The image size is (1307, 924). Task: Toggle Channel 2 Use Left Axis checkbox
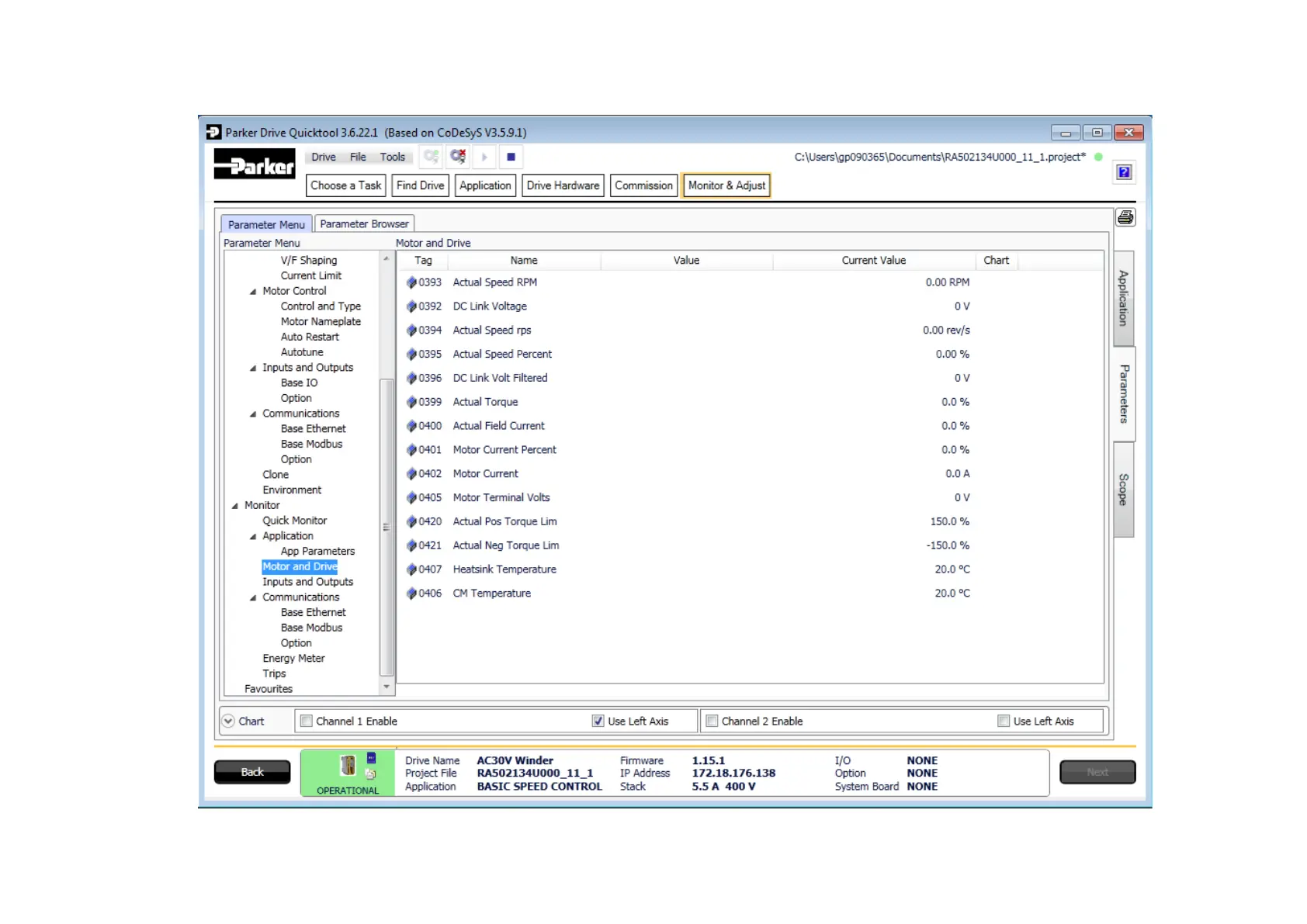[x=1004, y=722]
